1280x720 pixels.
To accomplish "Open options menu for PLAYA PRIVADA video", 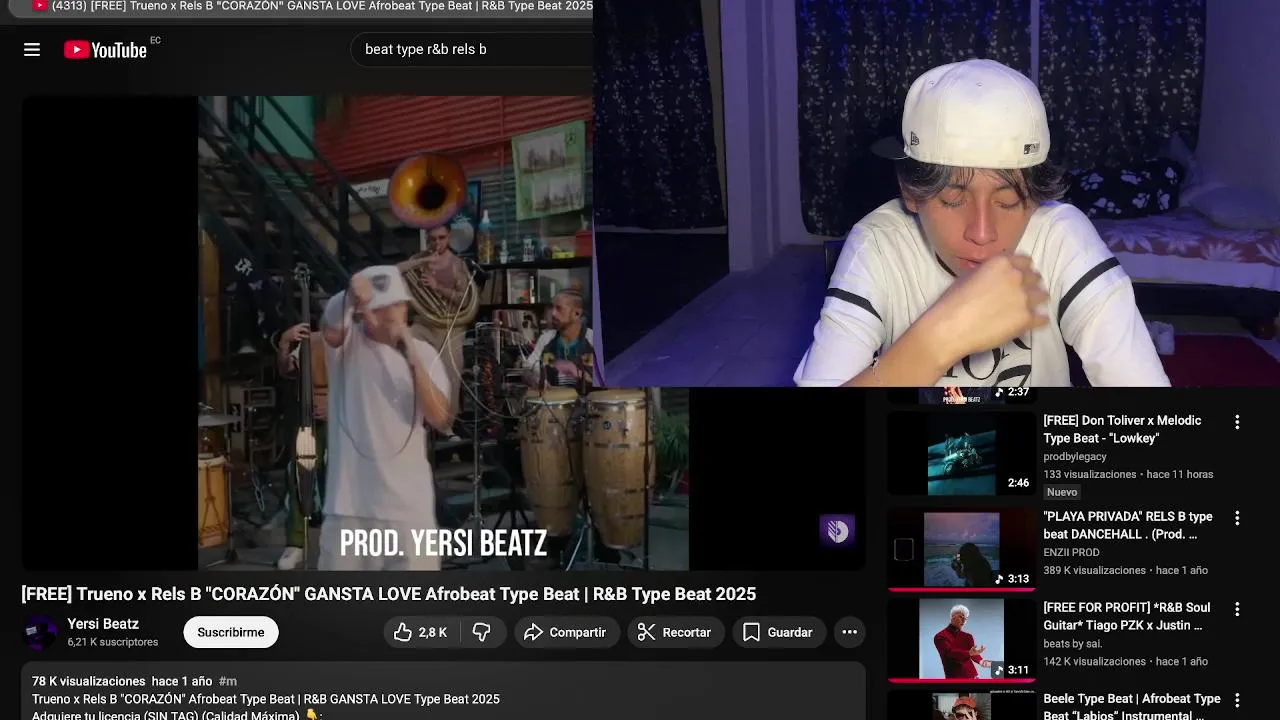I will (1237, 518).
